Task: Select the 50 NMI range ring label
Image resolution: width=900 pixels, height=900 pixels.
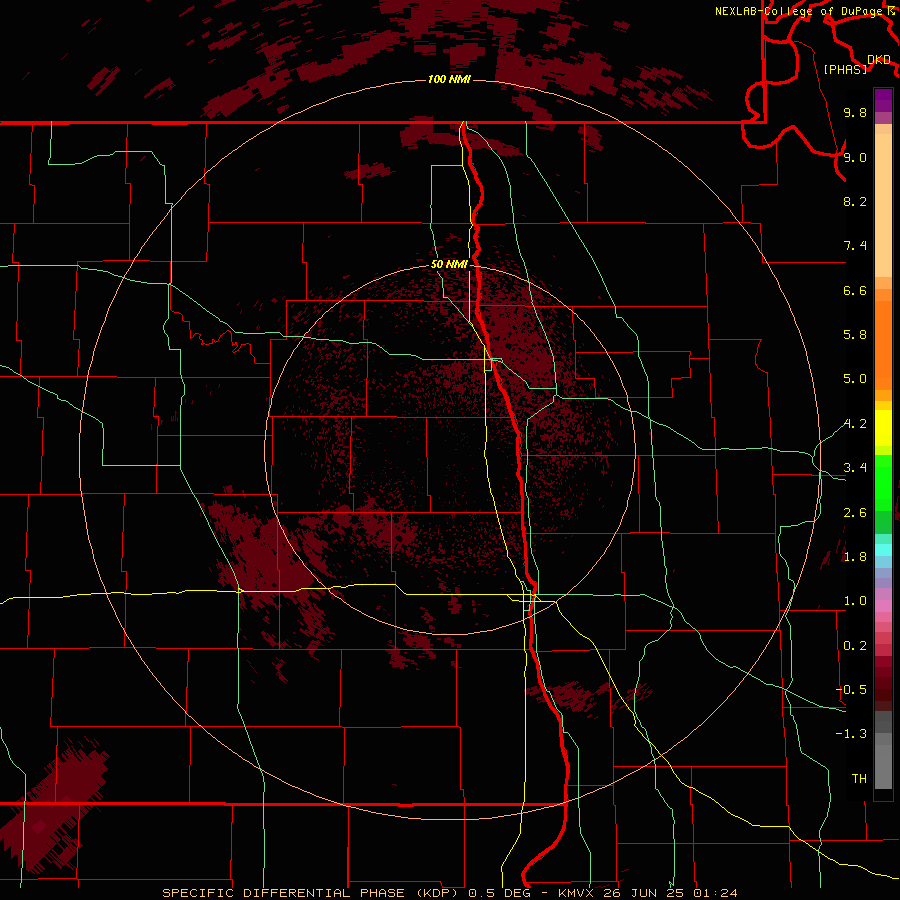Action: 449,264
